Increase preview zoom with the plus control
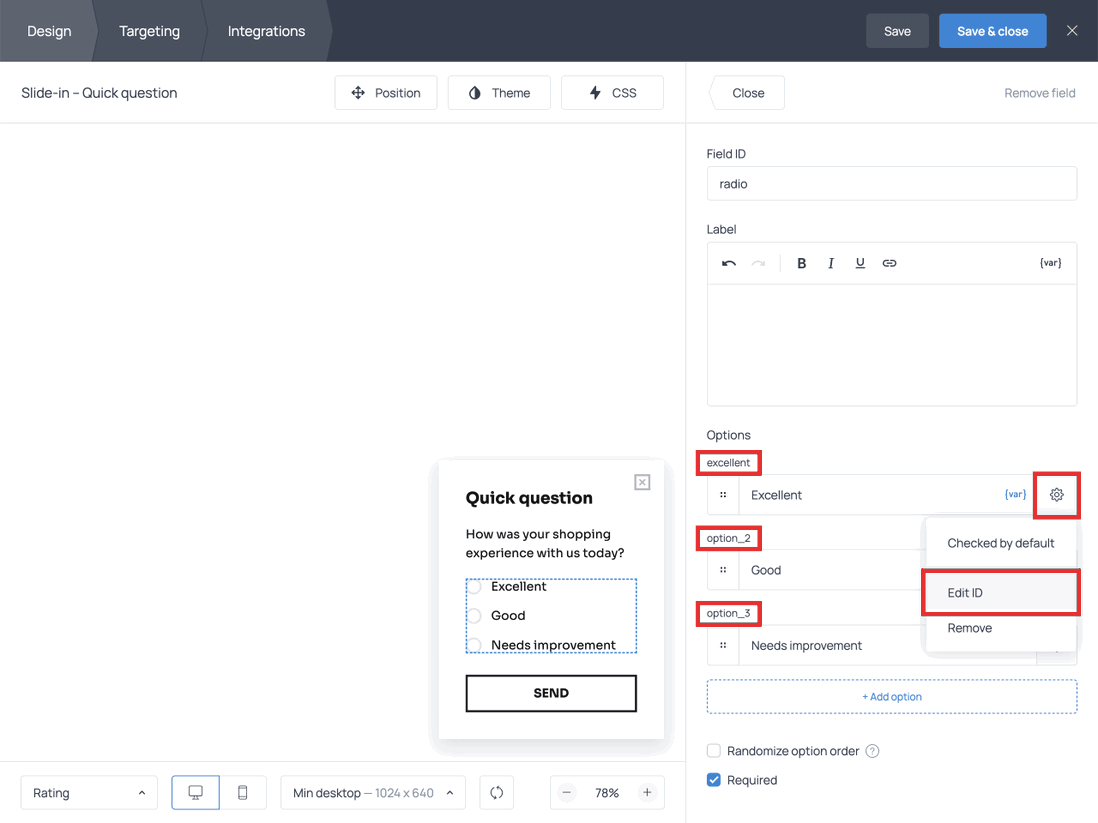 tap(648, 792)
